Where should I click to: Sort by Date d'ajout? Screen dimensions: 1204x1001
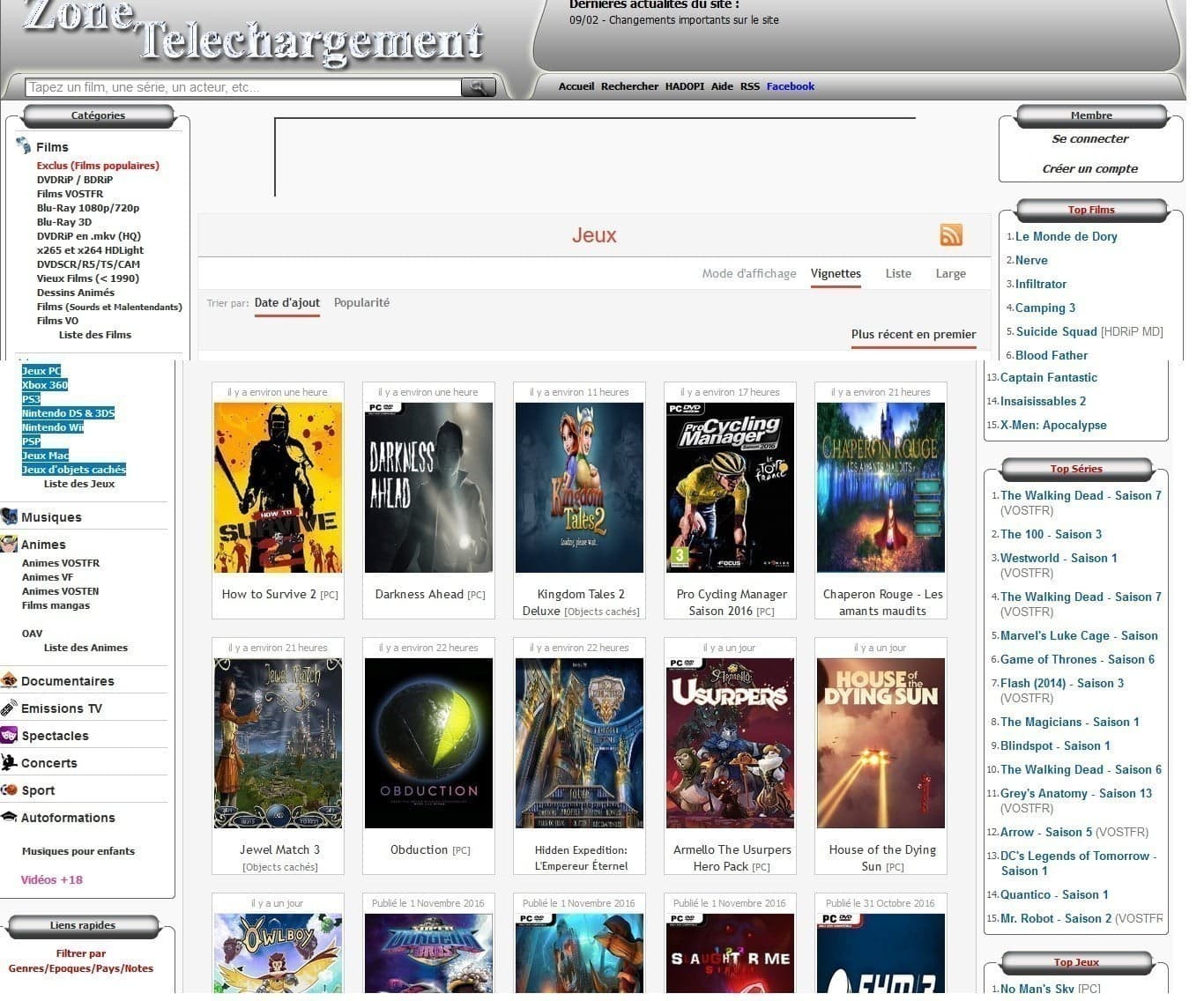286,302
